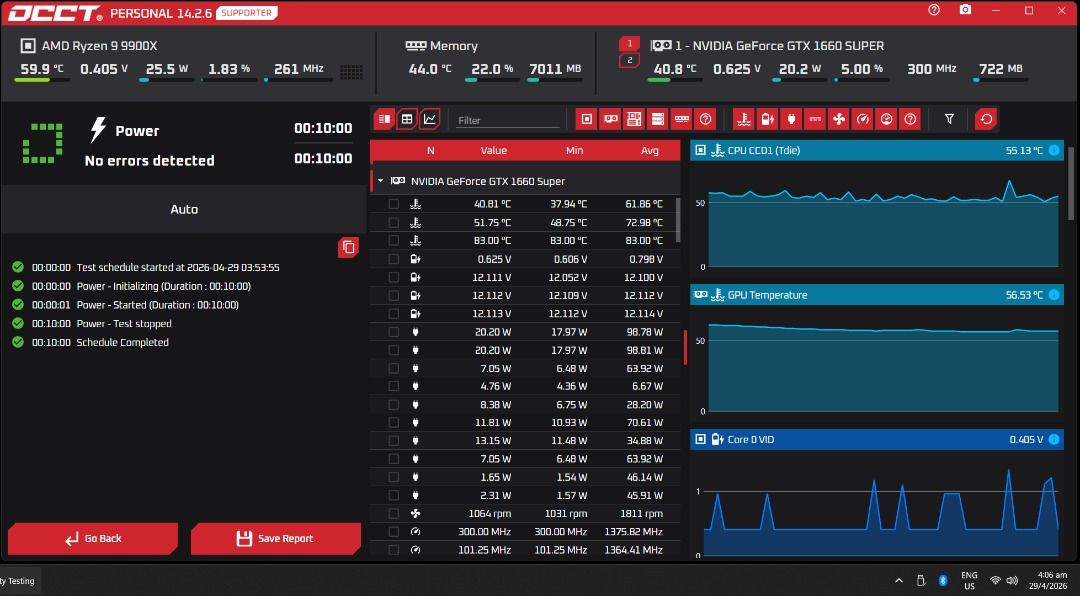Toggle the current sensor type filter
The image size is (1080, 596).
point(815,119)
